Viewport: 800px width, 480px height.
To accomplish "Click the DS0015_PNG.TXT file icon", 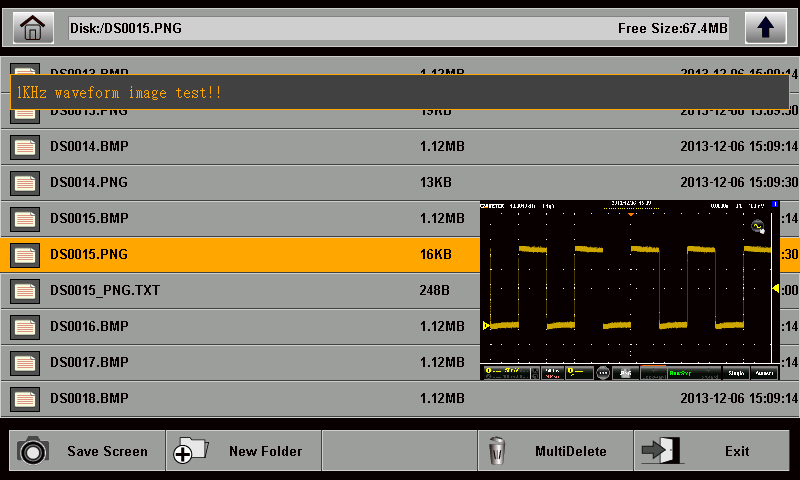I will tap(25, 291).
